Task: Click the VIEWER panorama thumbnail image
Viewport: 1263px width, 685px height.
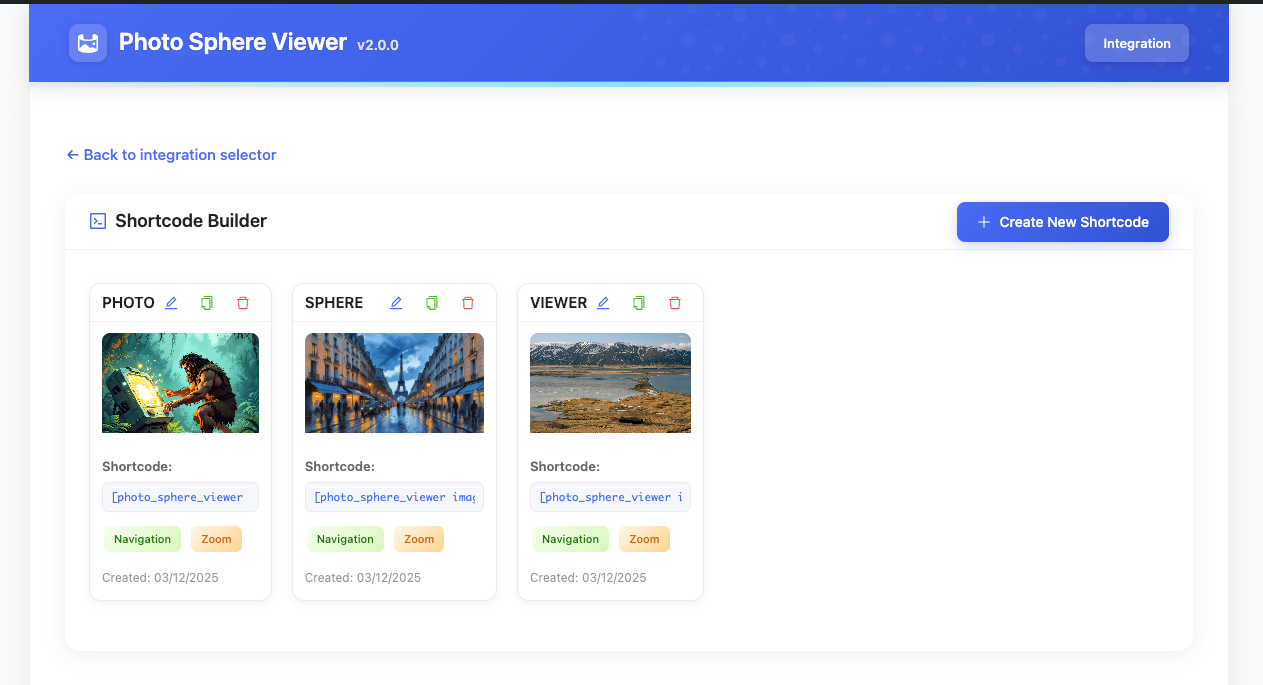Action: [610, 383]
